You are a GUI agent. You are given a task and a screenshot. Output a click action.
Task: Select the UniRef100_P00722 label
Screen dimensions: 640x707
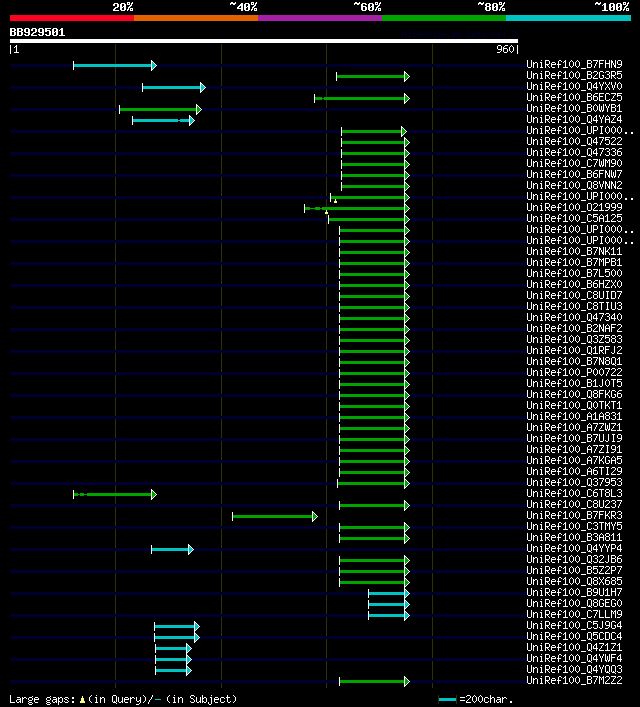(574, 372)
